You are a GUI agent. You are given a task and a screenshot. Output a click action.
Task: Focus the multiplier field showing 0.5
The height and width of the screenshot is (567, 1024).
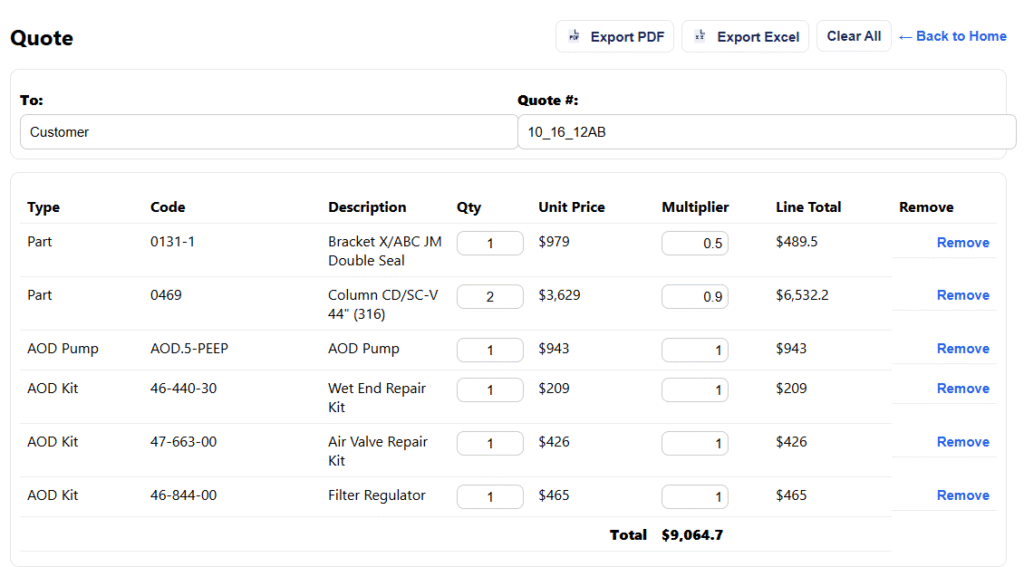pos(695,243)
